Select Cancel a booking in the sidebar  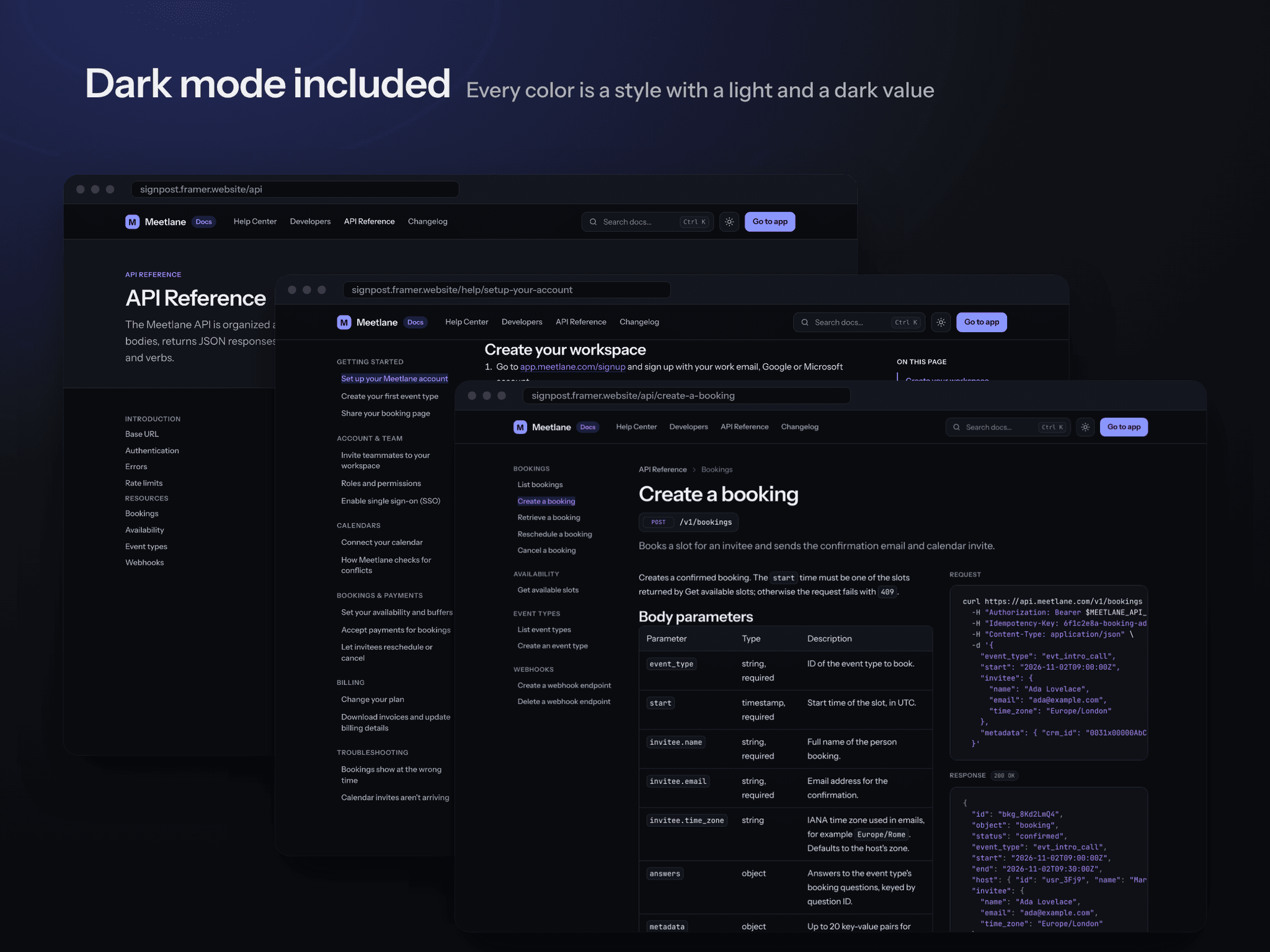(x=546, y=550)
